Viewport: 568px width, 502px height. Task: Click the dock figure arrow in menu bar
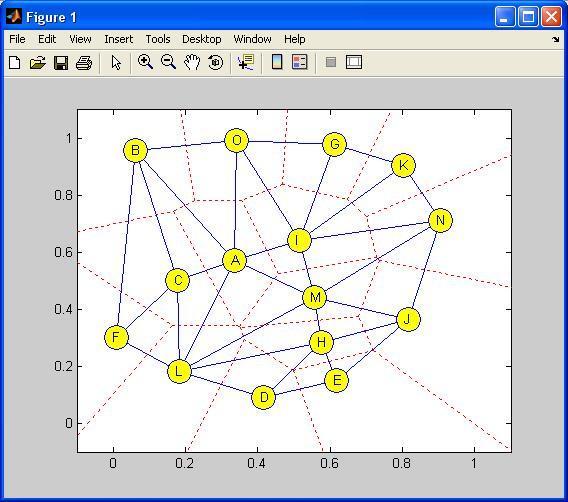[556, 39]
